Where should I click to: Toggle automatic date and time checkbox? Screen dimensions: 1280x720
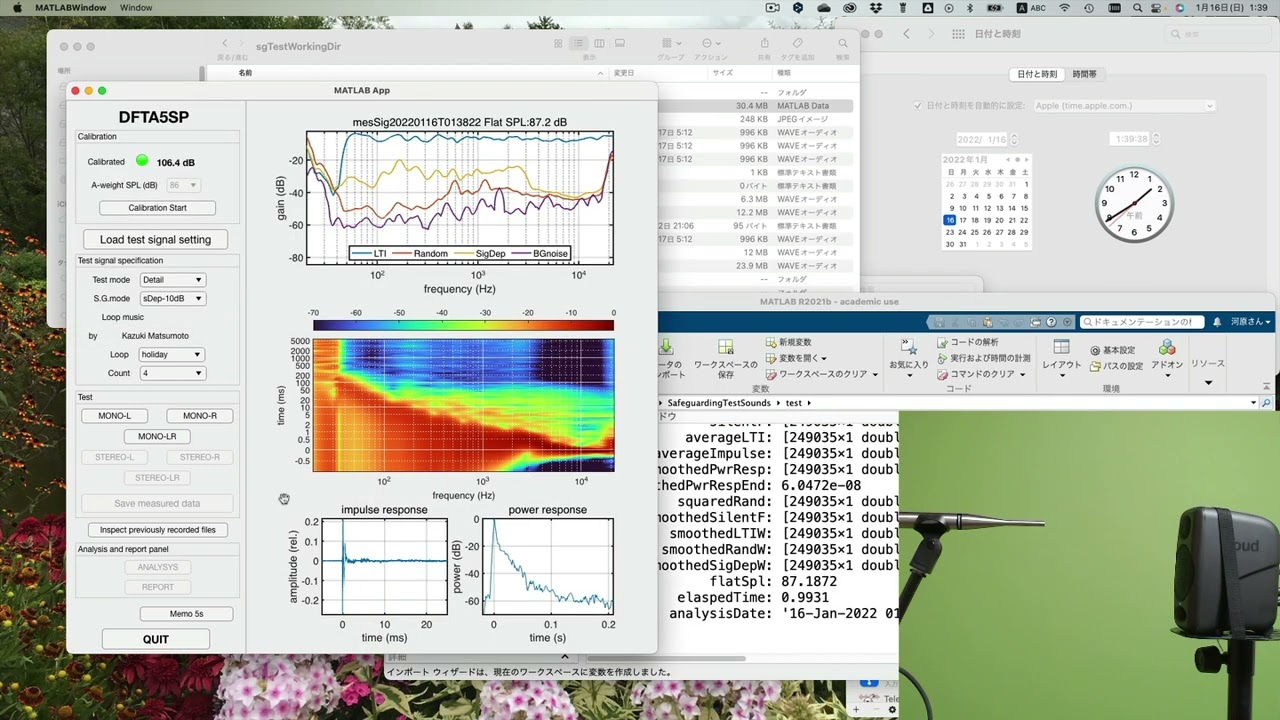pos(918,106)
